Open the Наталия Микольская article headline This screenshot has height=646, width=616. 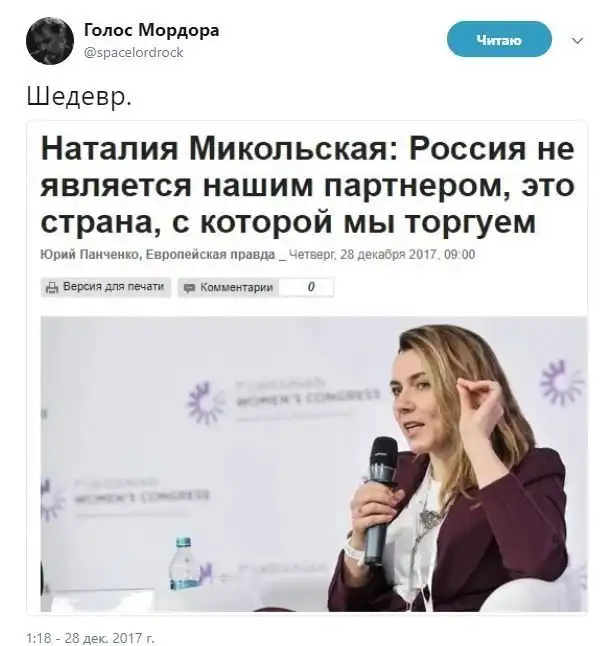pos(307,185)
